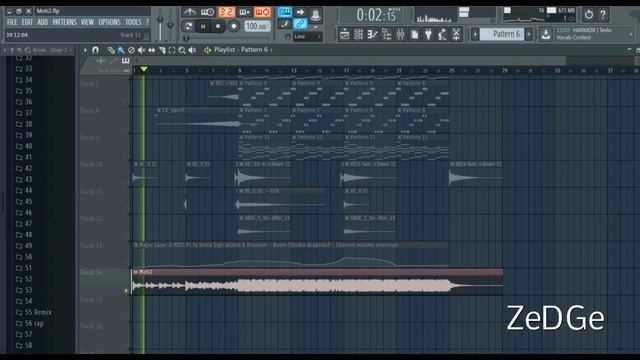The image size is (640, 360).
Task: Click the question mark help icon in top panel
Action: 603,15
